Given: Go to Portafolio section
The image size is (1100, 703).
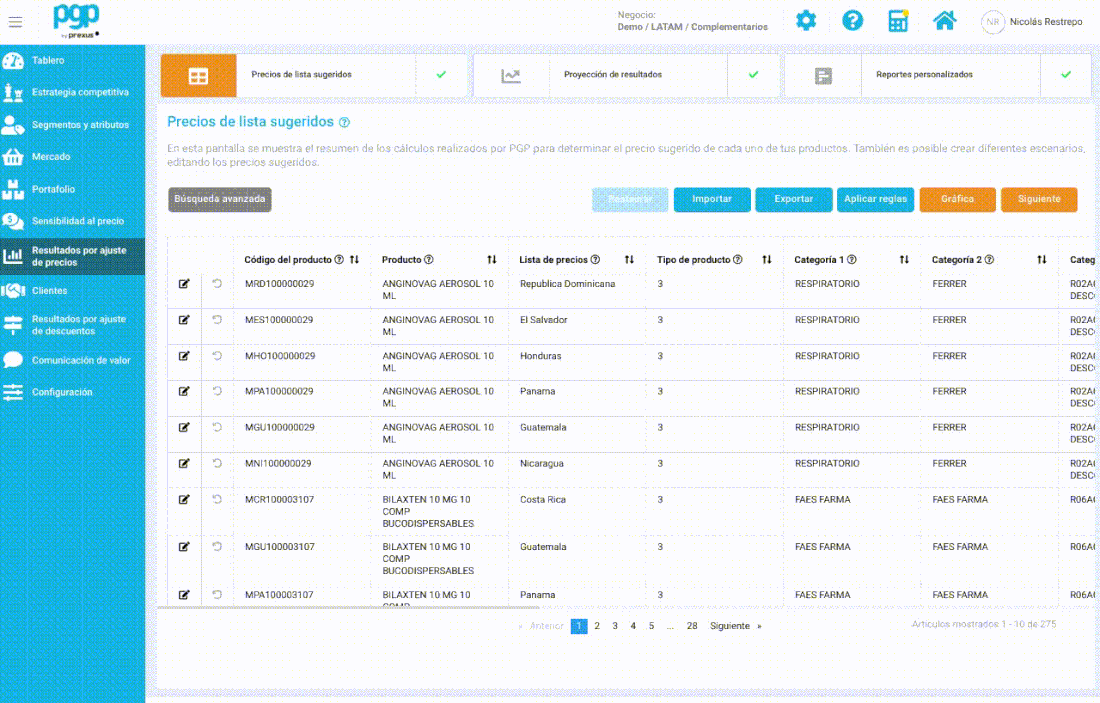Looking at the screenshot, I should click(x=72, y=189).
